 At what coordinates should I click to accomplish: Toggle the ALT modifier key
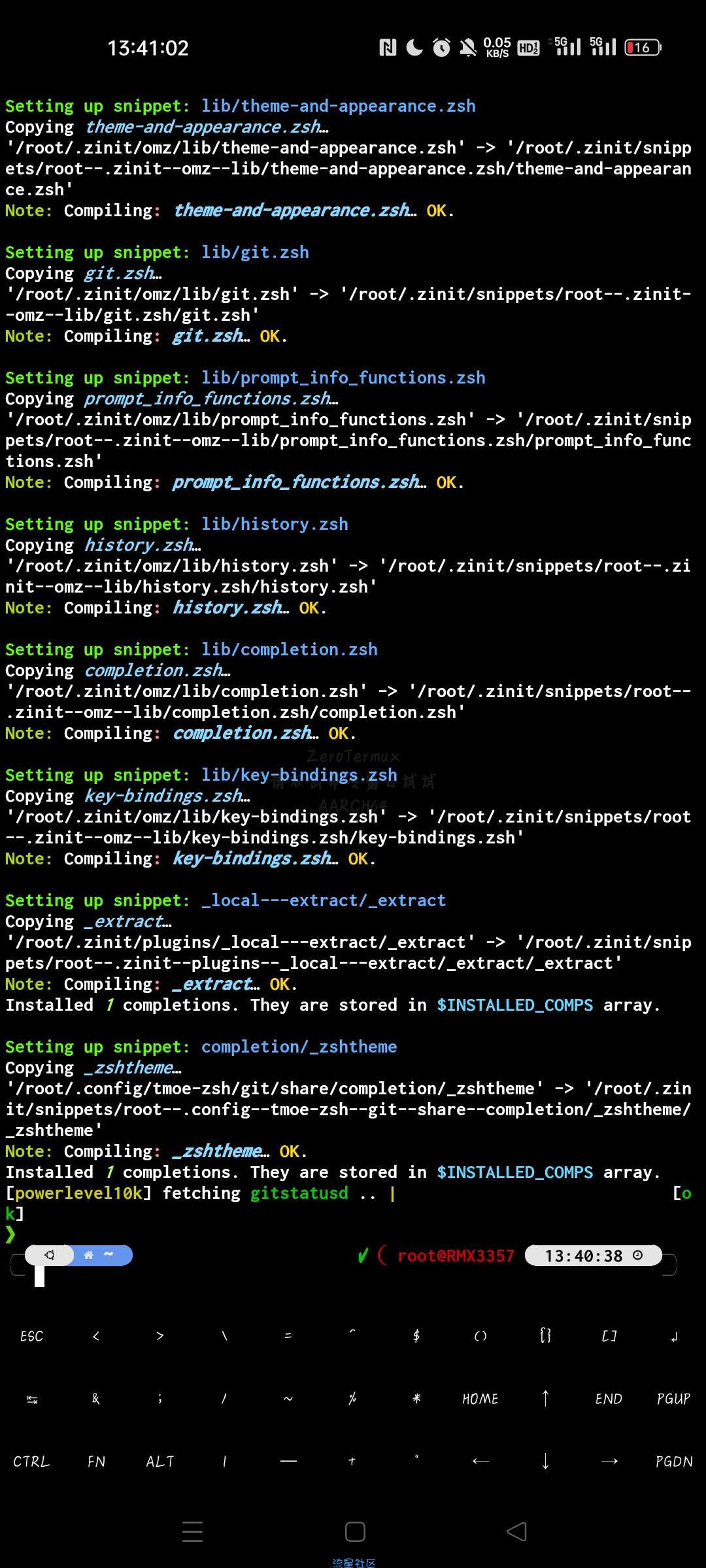[160, 1462]
